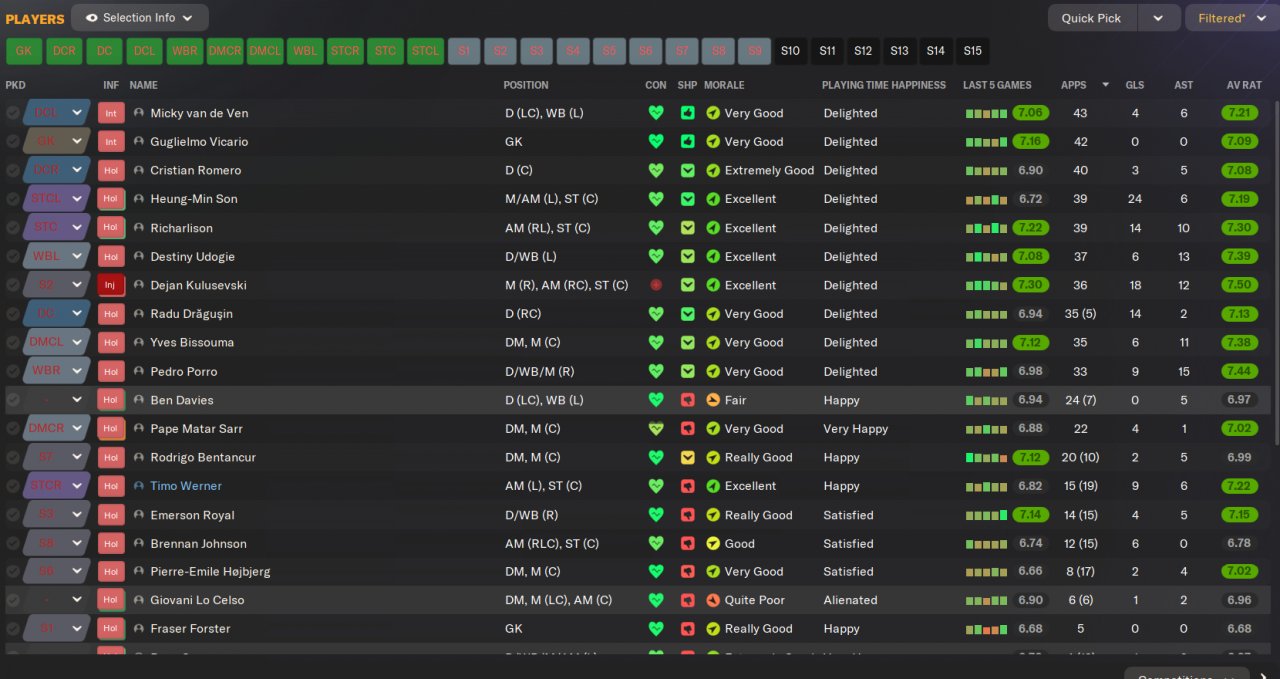Click Dejan Kulusevski's Inj status badge
Image resolution: width=1280 pixels, height=679 pixels.
pyautogui.click(x=111, y=285)
